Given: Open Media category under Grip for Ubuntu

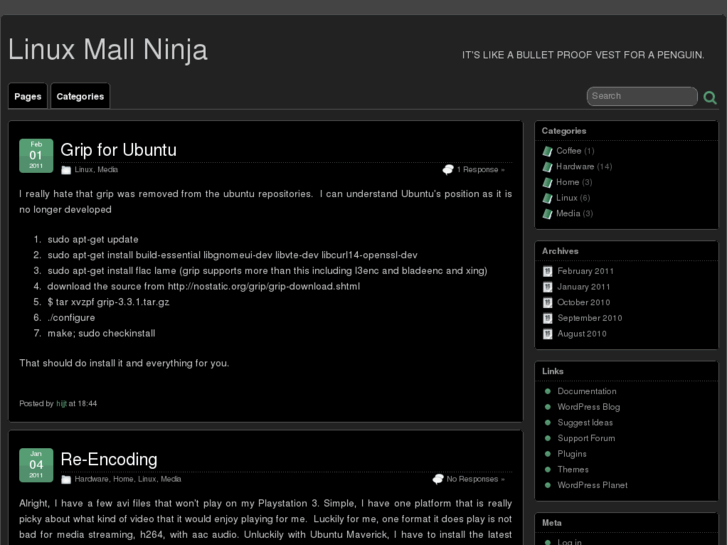Looking at the screenshot, I should (108, 170).
